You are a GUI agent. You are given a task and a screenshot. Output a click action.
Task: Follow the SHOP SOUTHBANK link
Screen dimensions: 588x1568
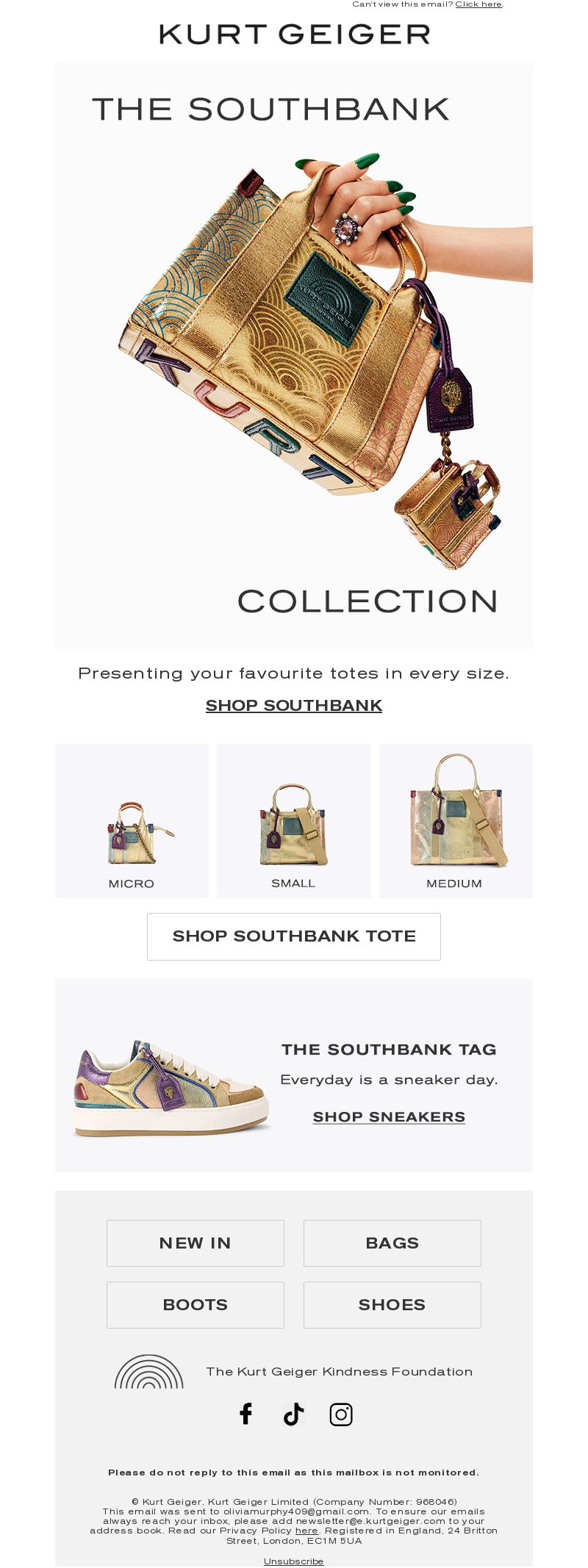click(294, 705)
